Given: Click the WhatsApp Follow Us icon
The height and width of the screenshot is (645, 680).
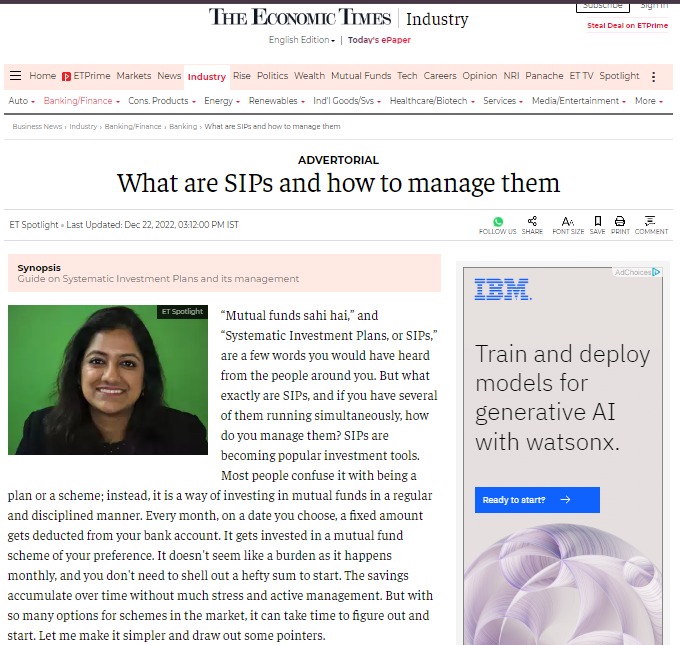Looking at the screenshot, I should [498, 222].
